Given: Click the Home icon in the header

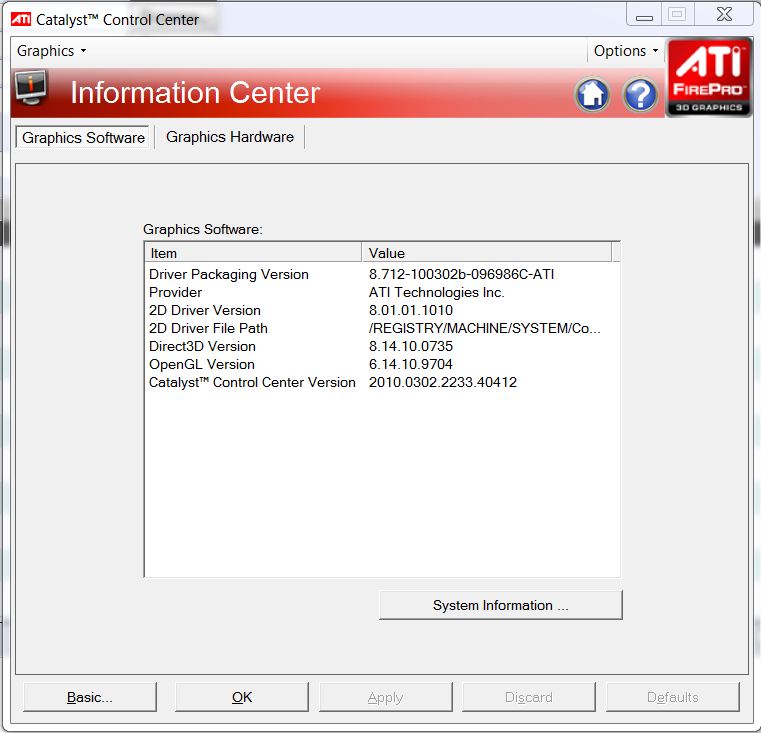Looking at the screenshot, I should pyautogui.click(x=592, y=94).
